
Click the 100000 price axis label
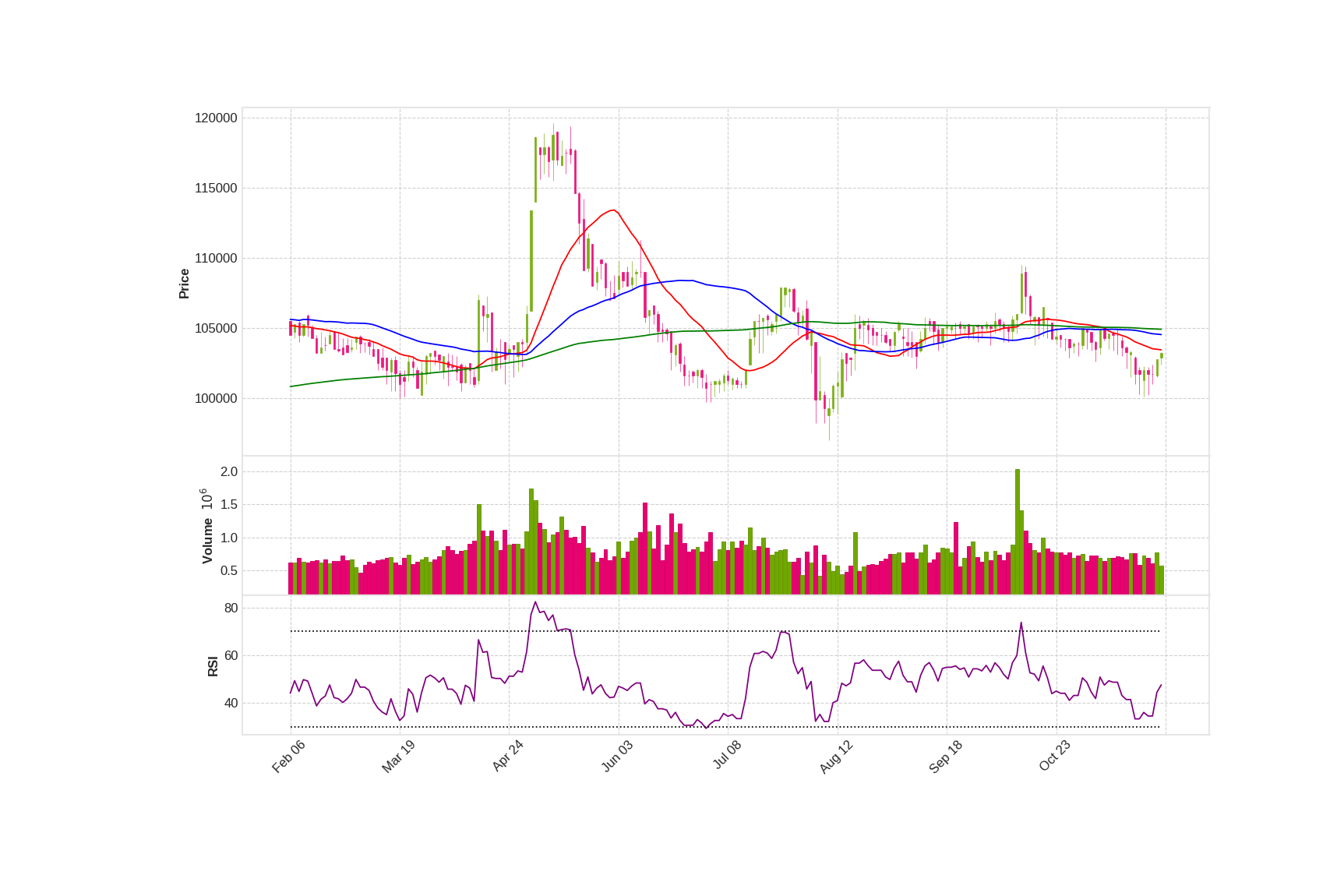pyautogui.click(x=216, y=399)
